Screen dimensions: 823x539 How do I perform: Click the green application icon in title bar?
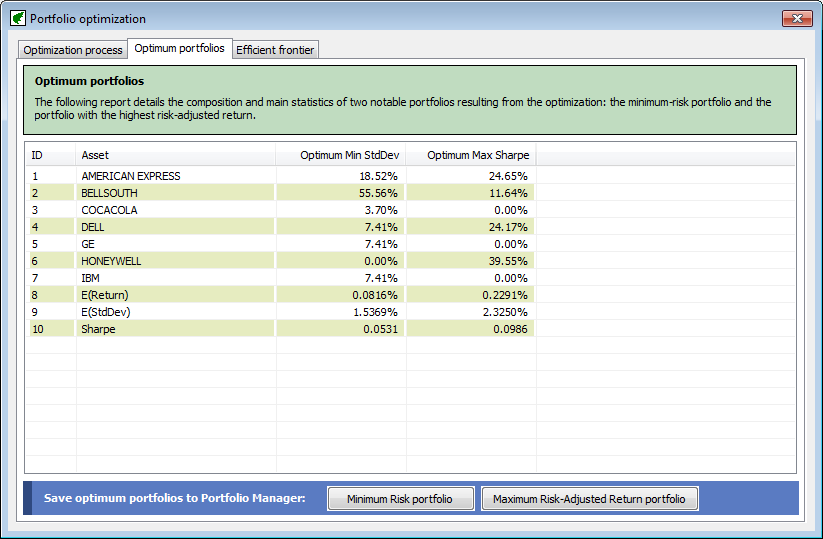(x=18, y=18)
